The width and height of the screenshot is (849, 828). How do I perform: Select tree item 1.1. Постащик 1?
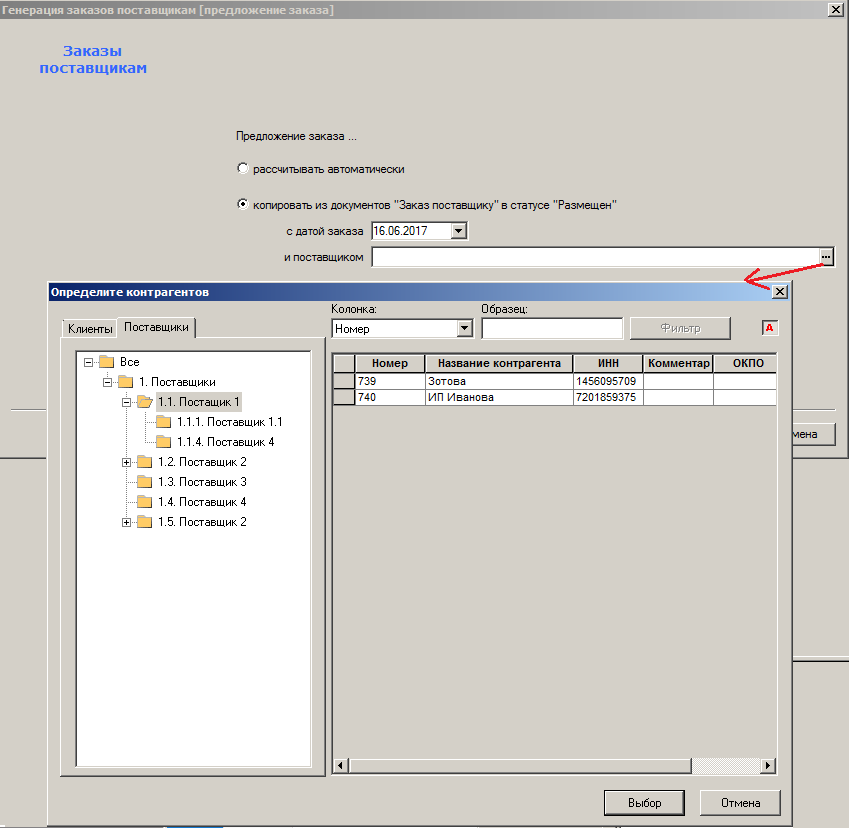(x=199, y=402)
